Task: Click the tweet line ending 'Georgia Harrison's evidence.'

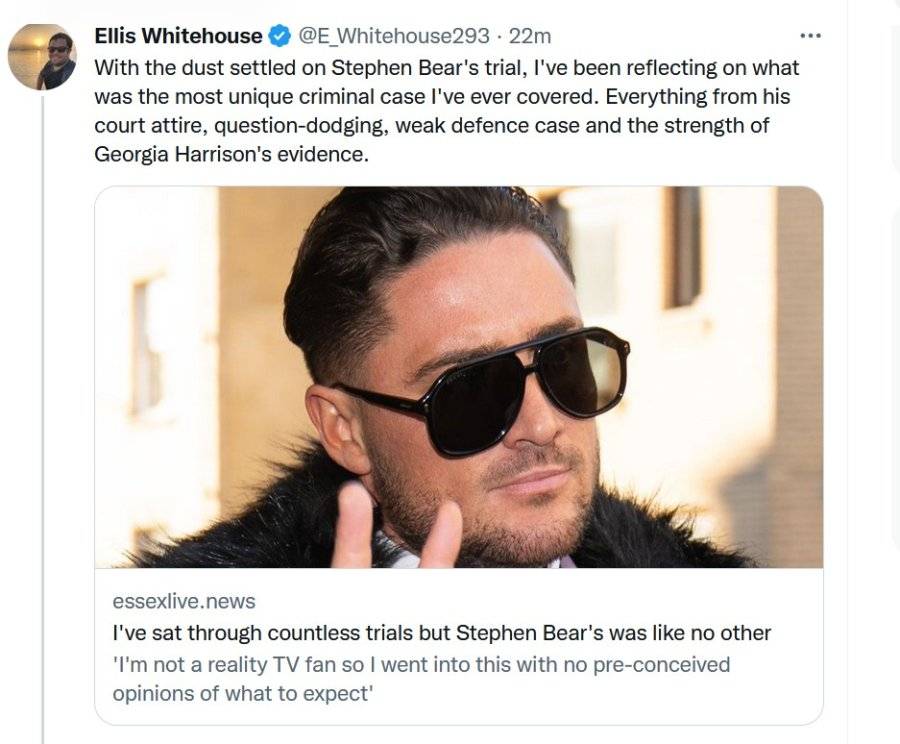Action: (231, 154)
